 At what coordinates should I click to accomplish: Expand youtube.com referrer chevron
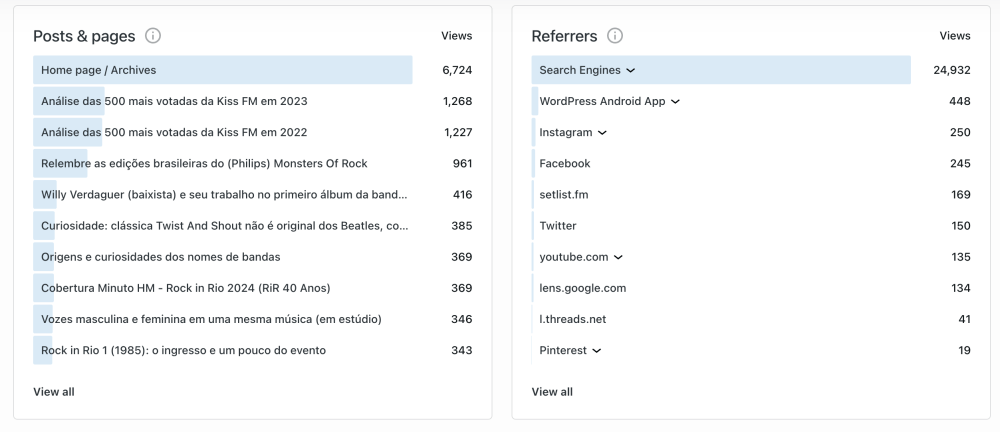point(619,257)
